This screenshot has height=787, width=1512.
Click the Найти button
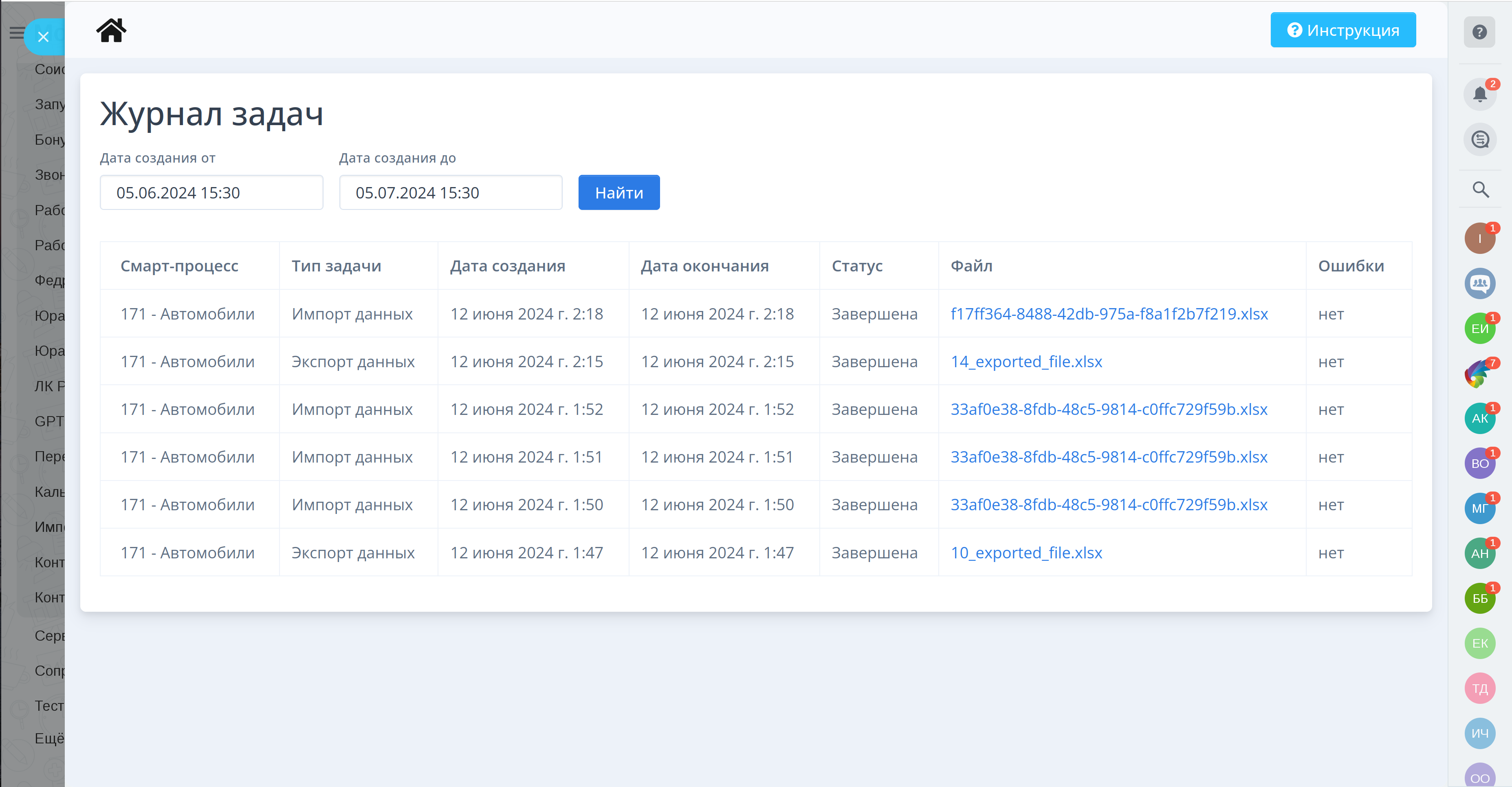(x=618, y=193)
